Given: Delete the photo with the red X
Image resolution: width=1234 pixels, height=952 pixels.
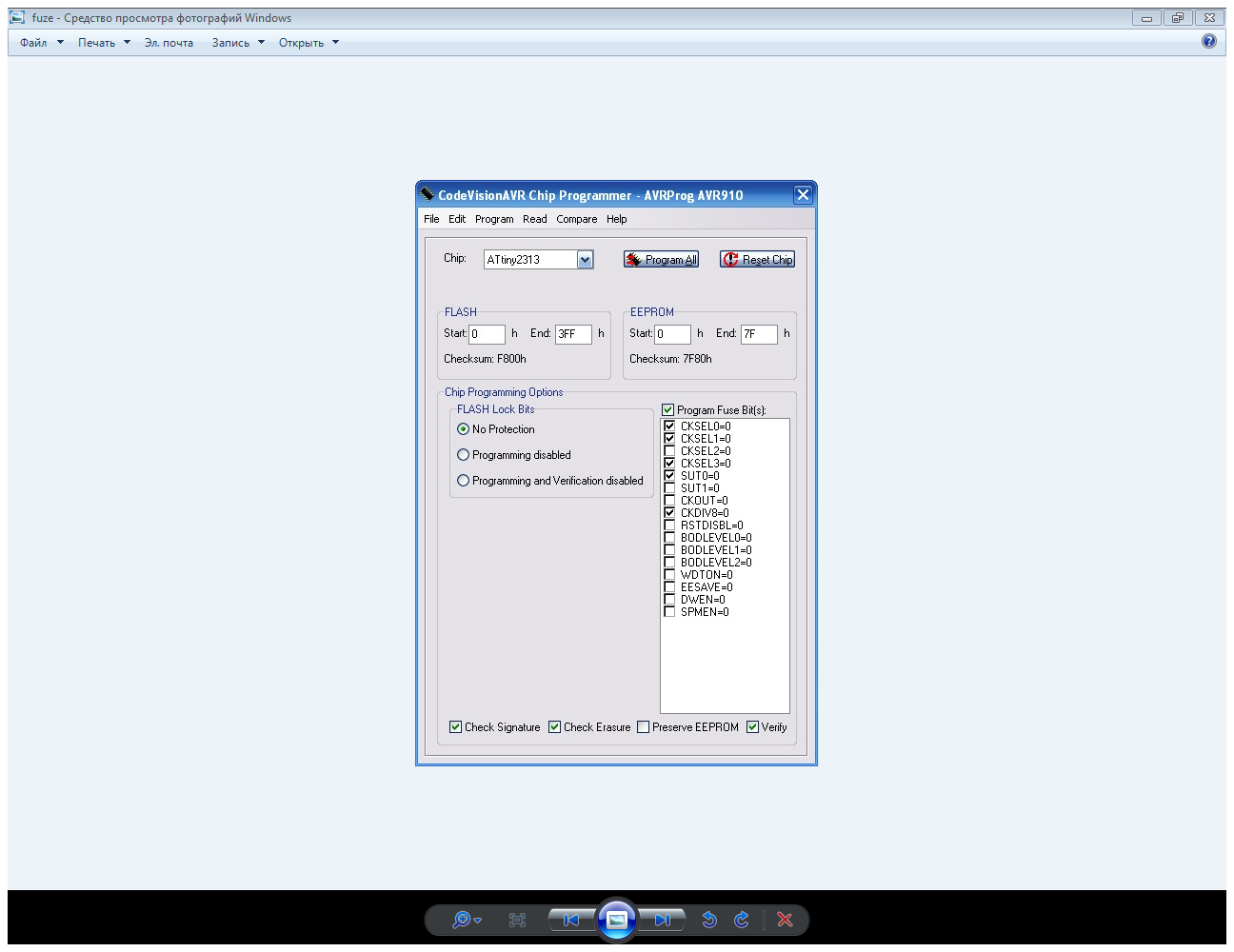Looking at the screenshot, I should click(785, 920).
